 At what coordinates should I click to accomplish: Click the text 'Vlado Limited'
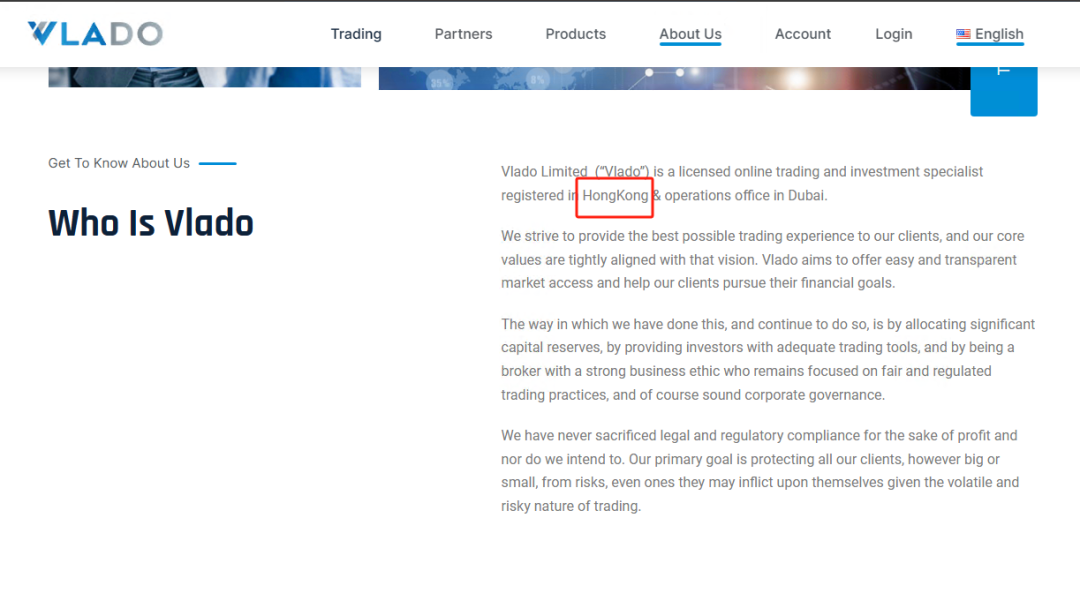(x=544, y=171)
